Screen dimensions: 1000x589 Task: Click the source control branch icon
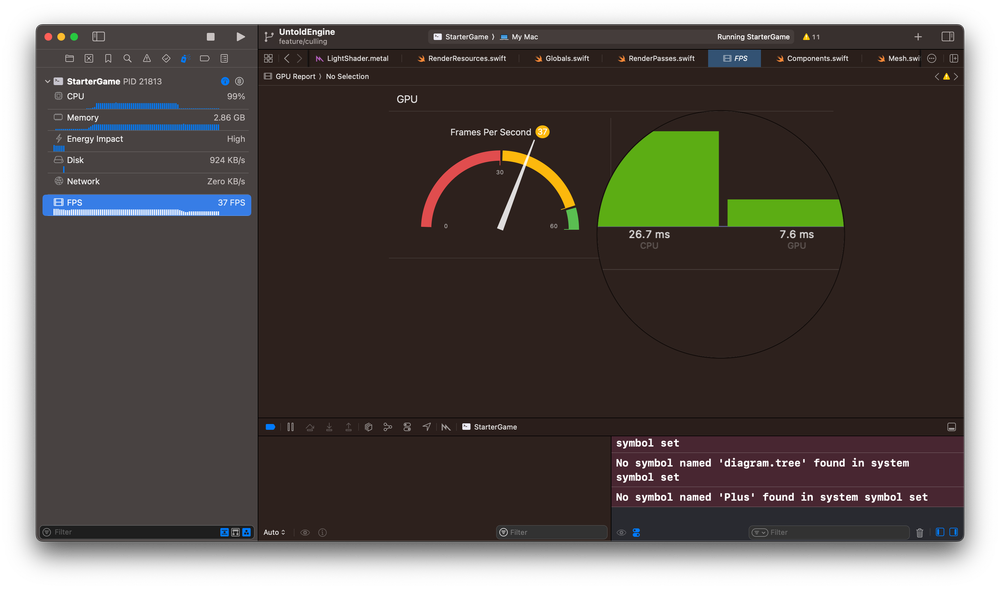point(268,37)
